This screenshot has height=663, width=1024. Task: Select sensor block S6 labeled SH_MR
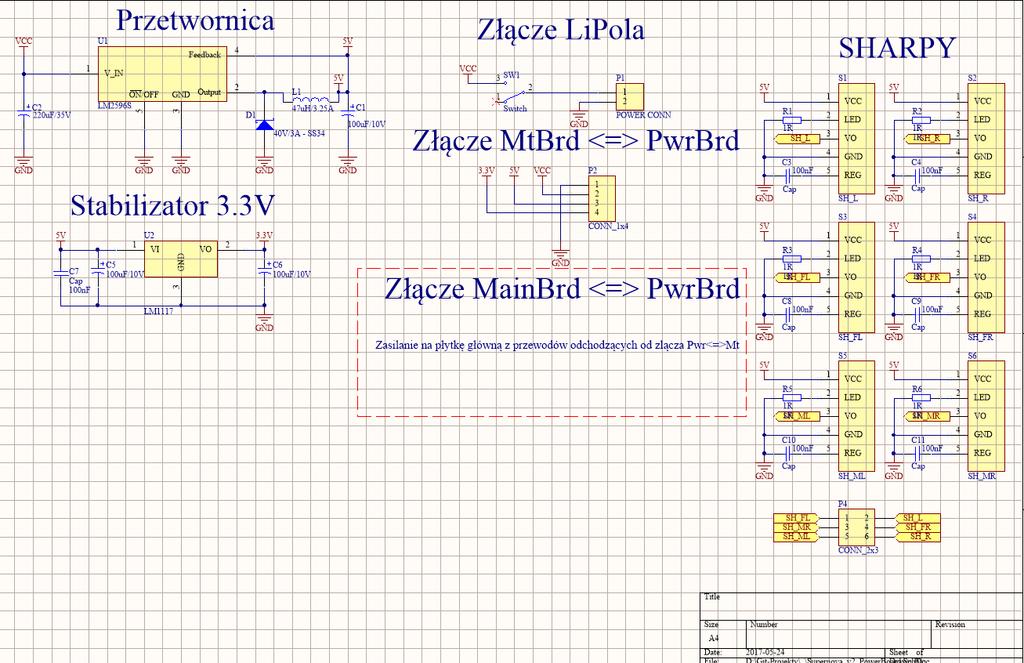(985, 415)
